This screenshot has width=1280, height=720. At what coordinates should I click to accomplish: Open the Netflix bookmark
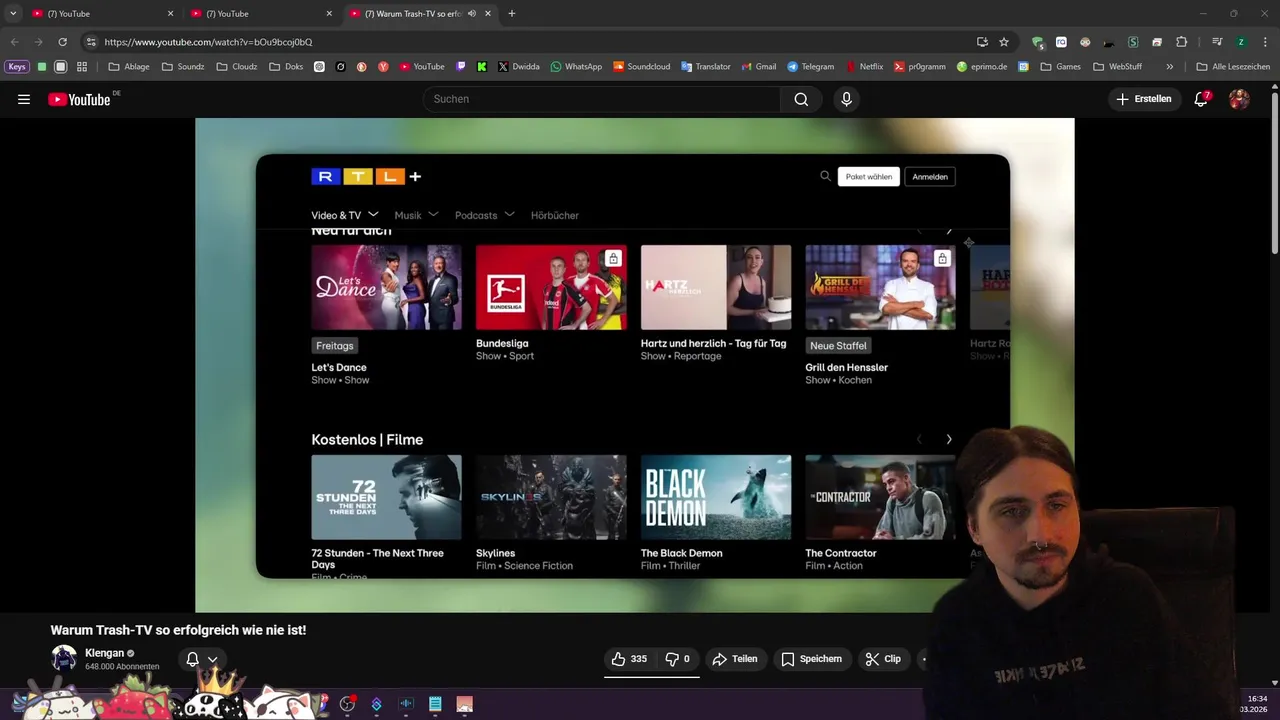point(865,67)
